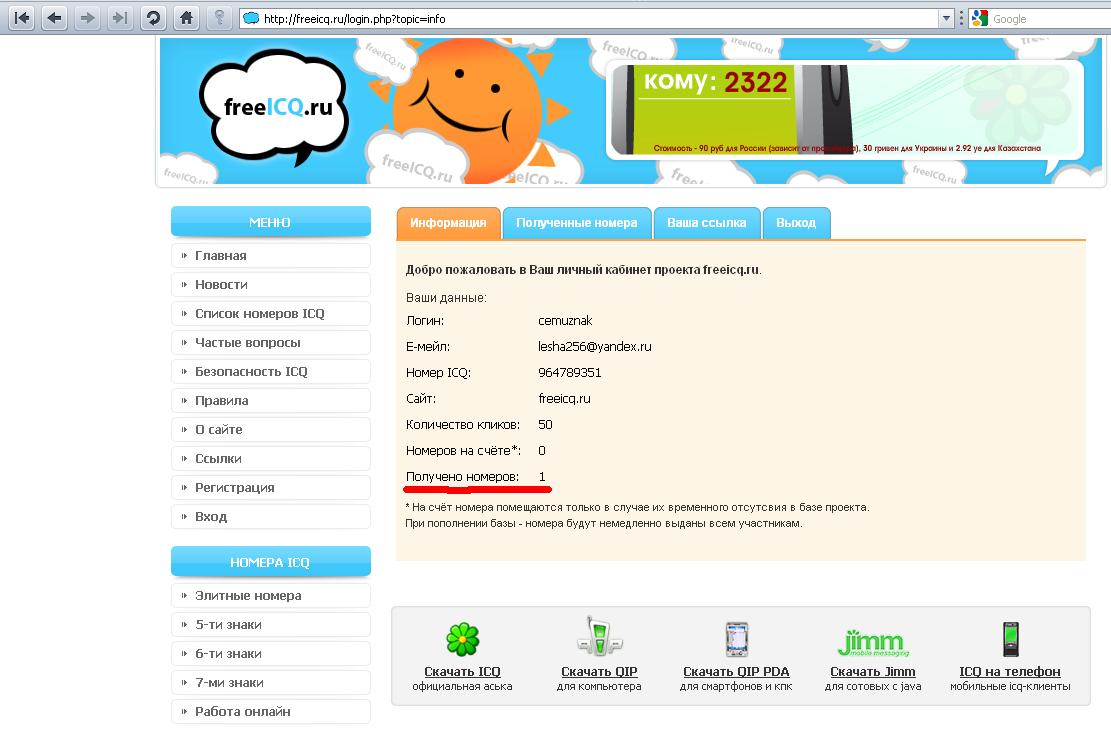Open 7-ми знаки numbers item
The width and height of the screenshot is (1111, 731).
[x=271, y=683]
